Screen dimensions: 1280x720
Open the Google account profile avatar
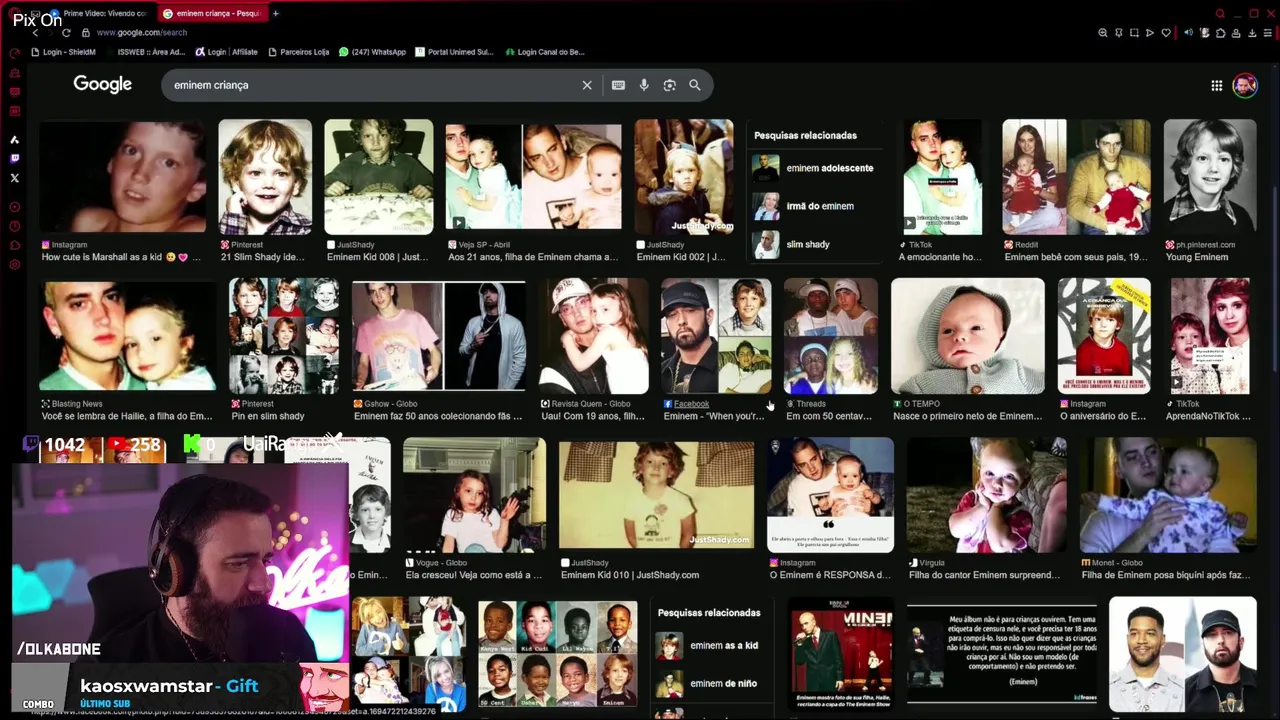tap(1245, 85)
